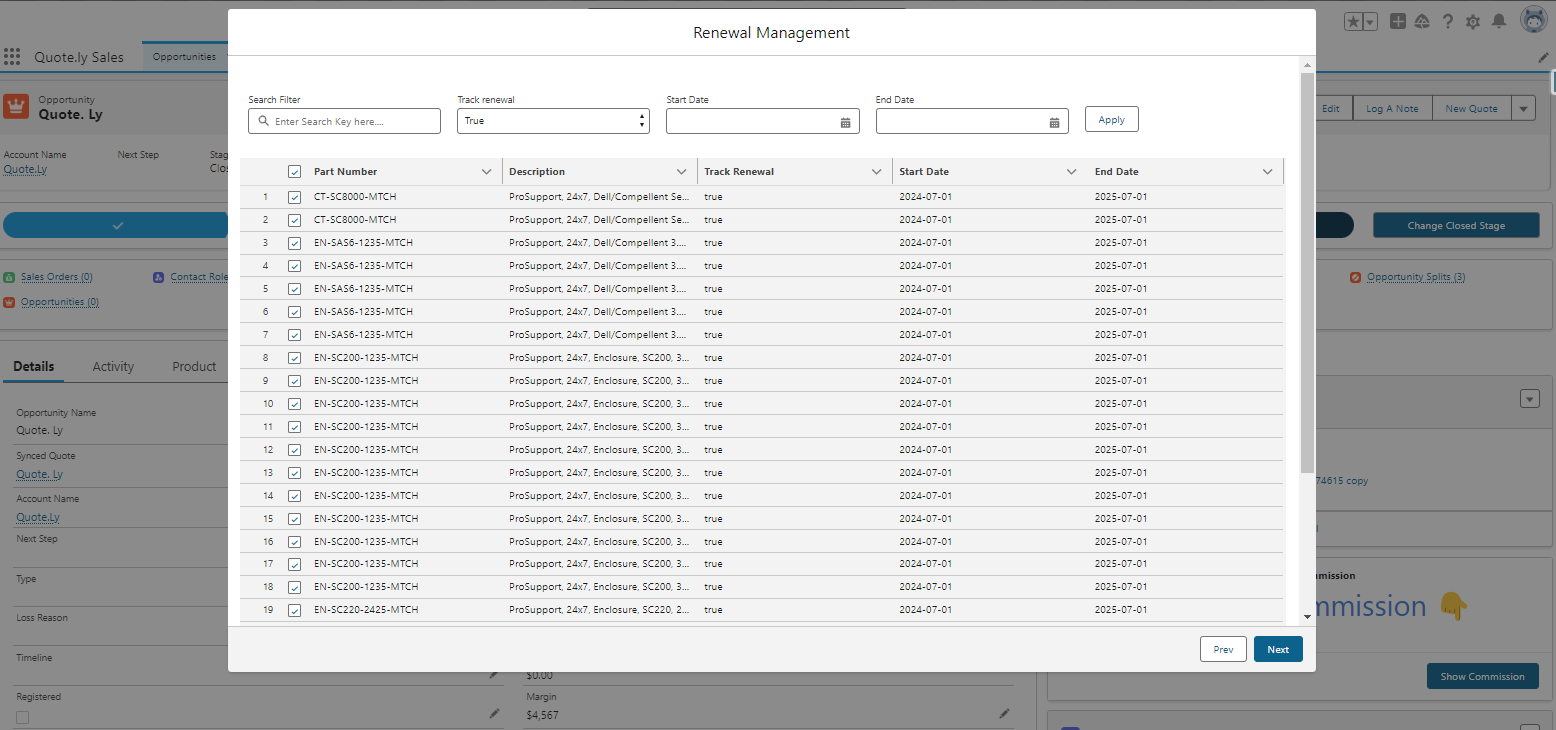Uncheck the row 3 EN-SAS6-1235-MTCH checkbox
The image size is (1556, 730).
click(294, 243)
